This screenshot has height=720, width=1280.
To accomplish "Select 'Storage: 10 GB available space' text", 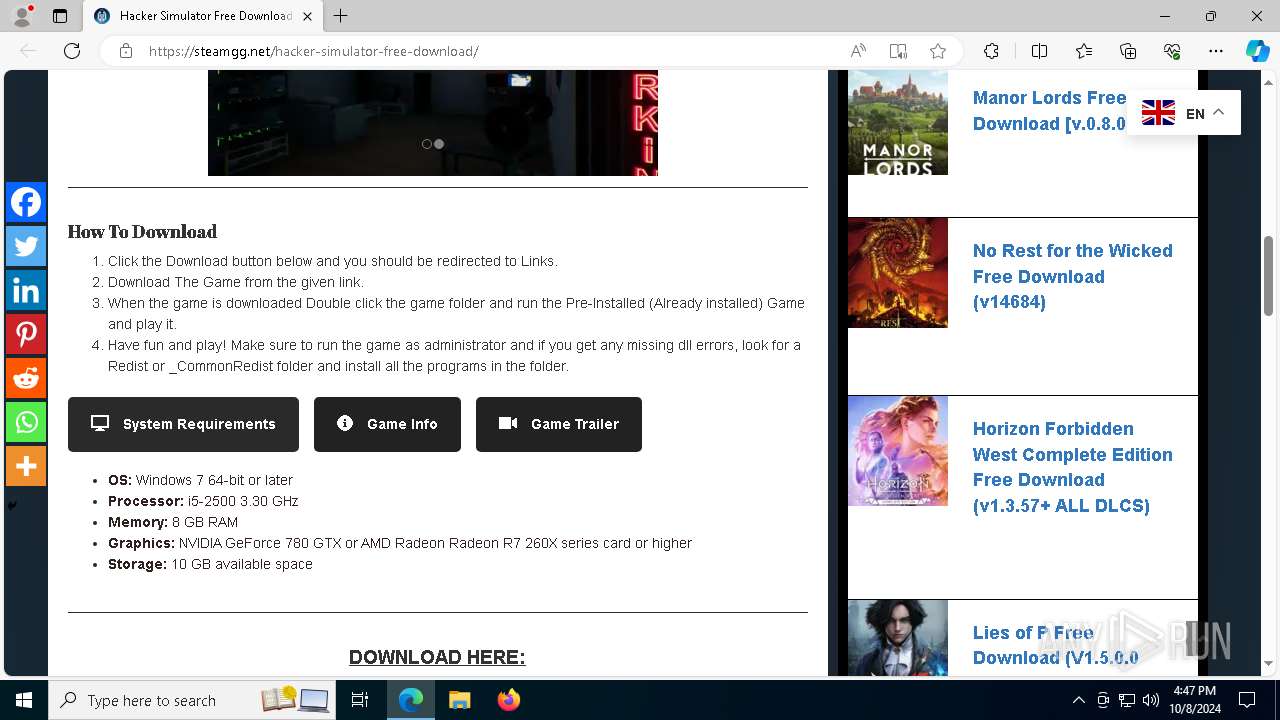I will click(210, 564).
